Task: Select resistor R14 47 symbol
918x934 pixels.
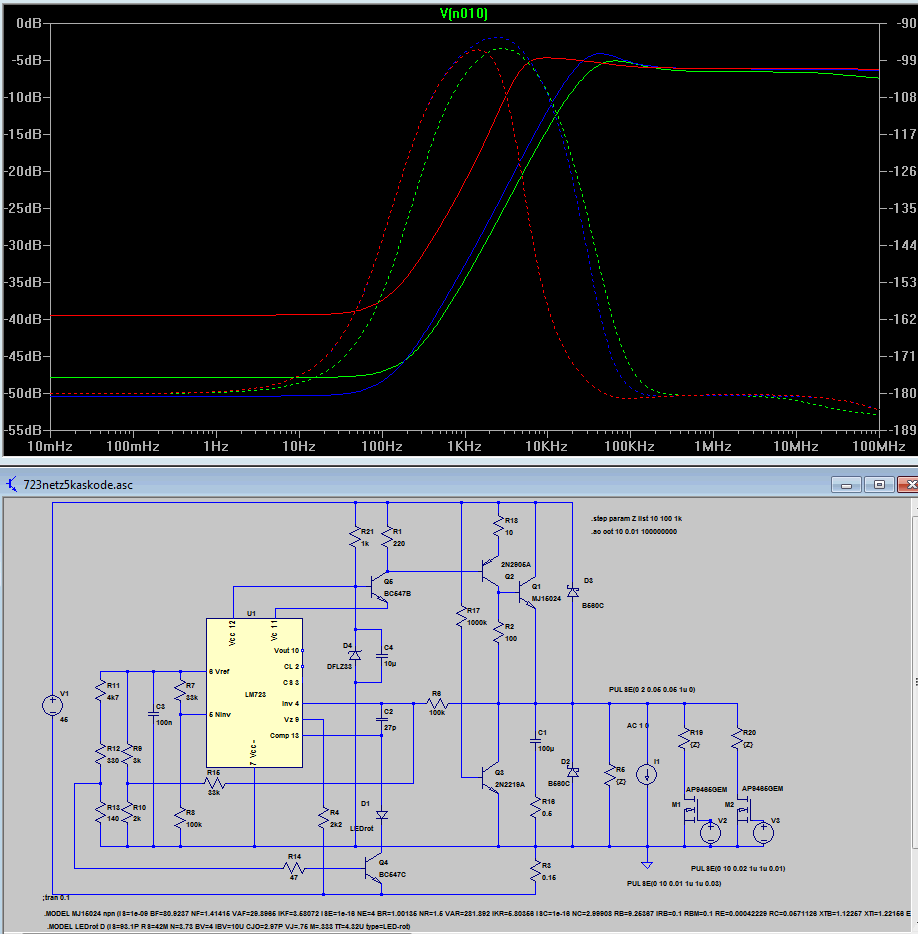Action: pos(294,868)
